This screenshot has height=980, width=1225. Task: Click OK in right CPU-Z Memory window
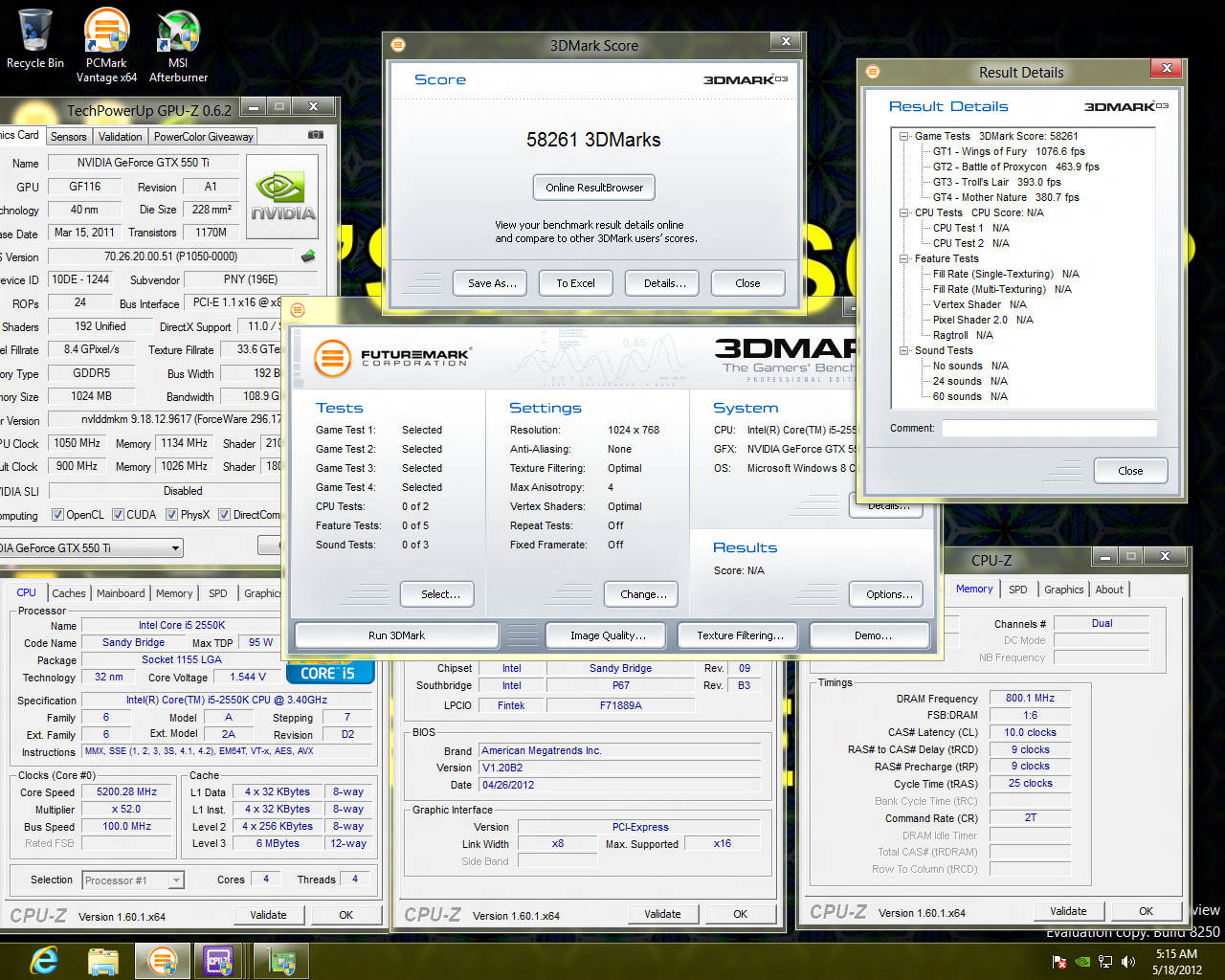pyautogui.click(x=1146, y=911)
